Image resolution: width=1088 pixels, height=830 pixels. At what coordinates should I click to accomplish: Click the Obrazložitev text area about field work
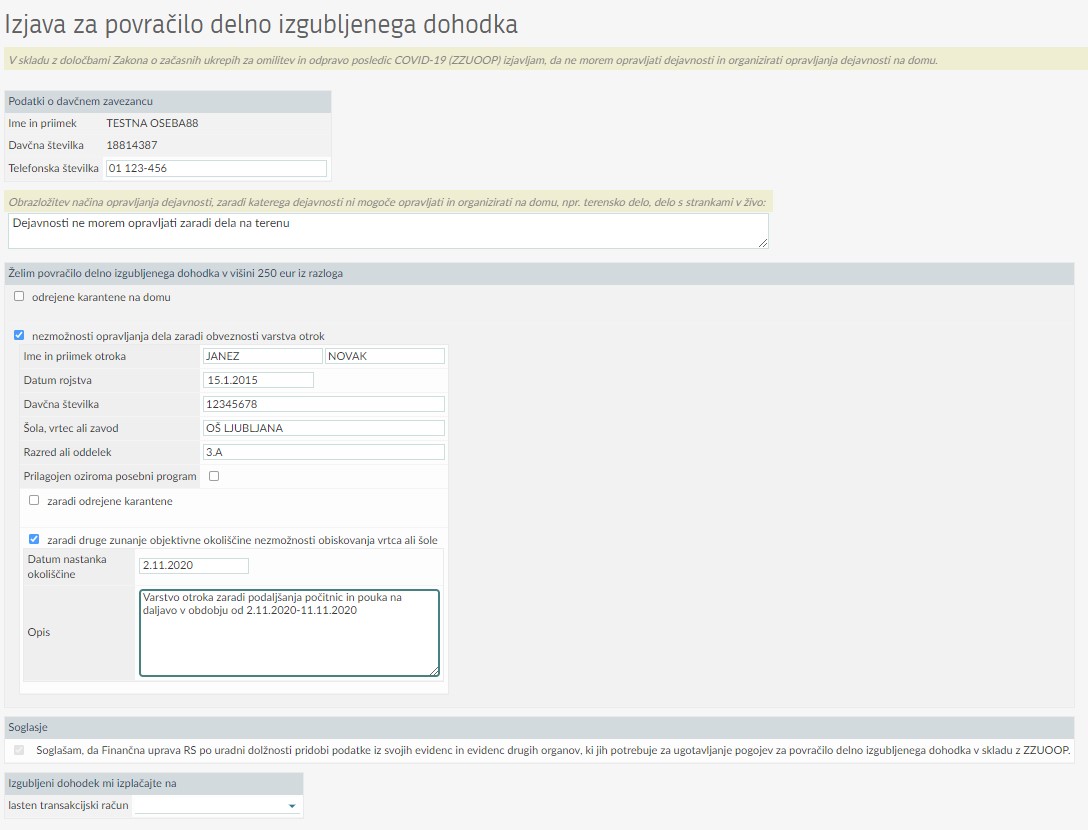tap(387, 230)
